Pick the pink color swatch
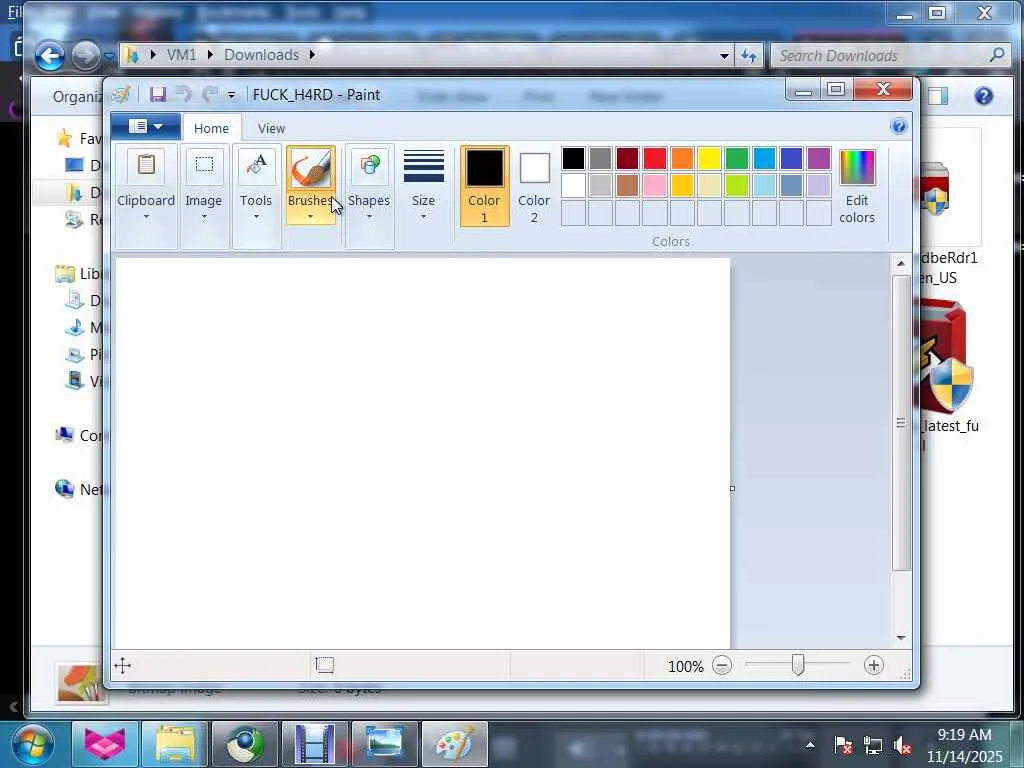This screenshot has width=1024, height=768. [x=654, y=185]
